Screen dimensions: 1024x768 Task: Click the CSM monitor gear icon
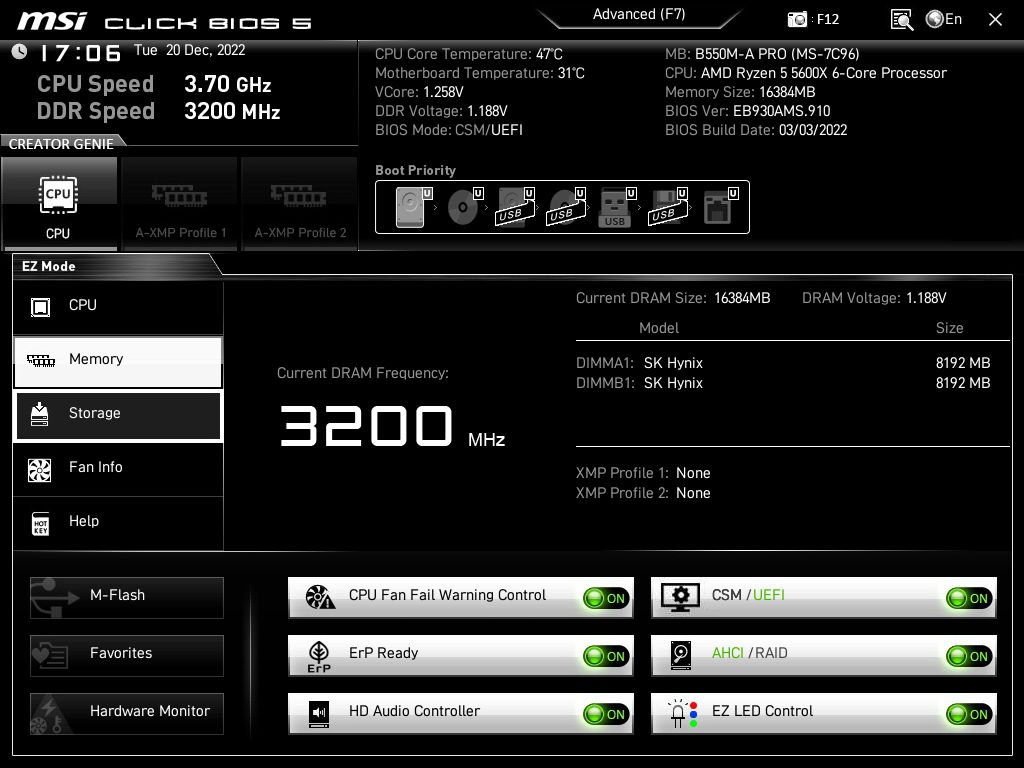click(680, 598)
